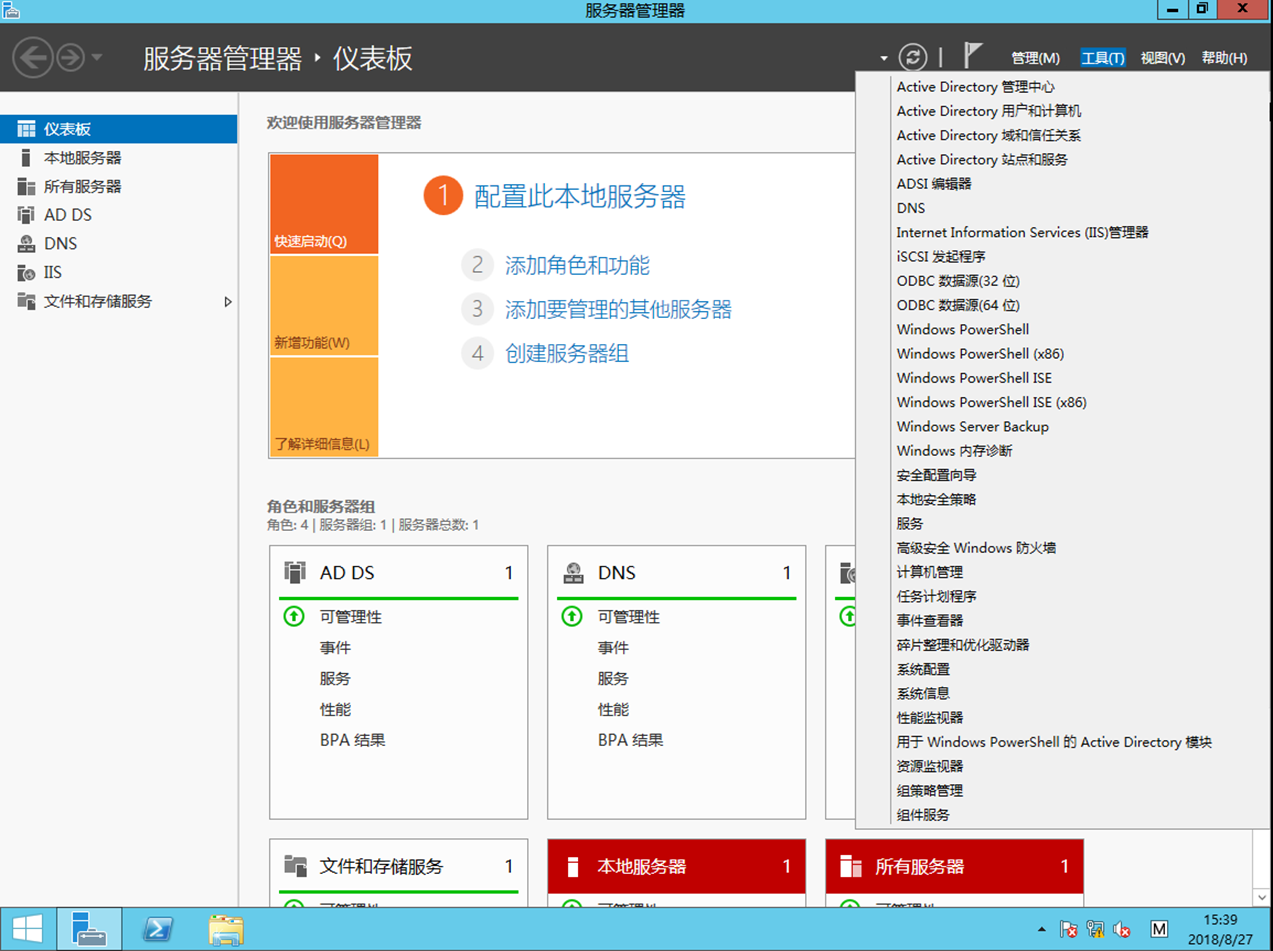Select the 仪表板 icon in the sidebar
1273x951 pixels.
[x=26, y=129]
